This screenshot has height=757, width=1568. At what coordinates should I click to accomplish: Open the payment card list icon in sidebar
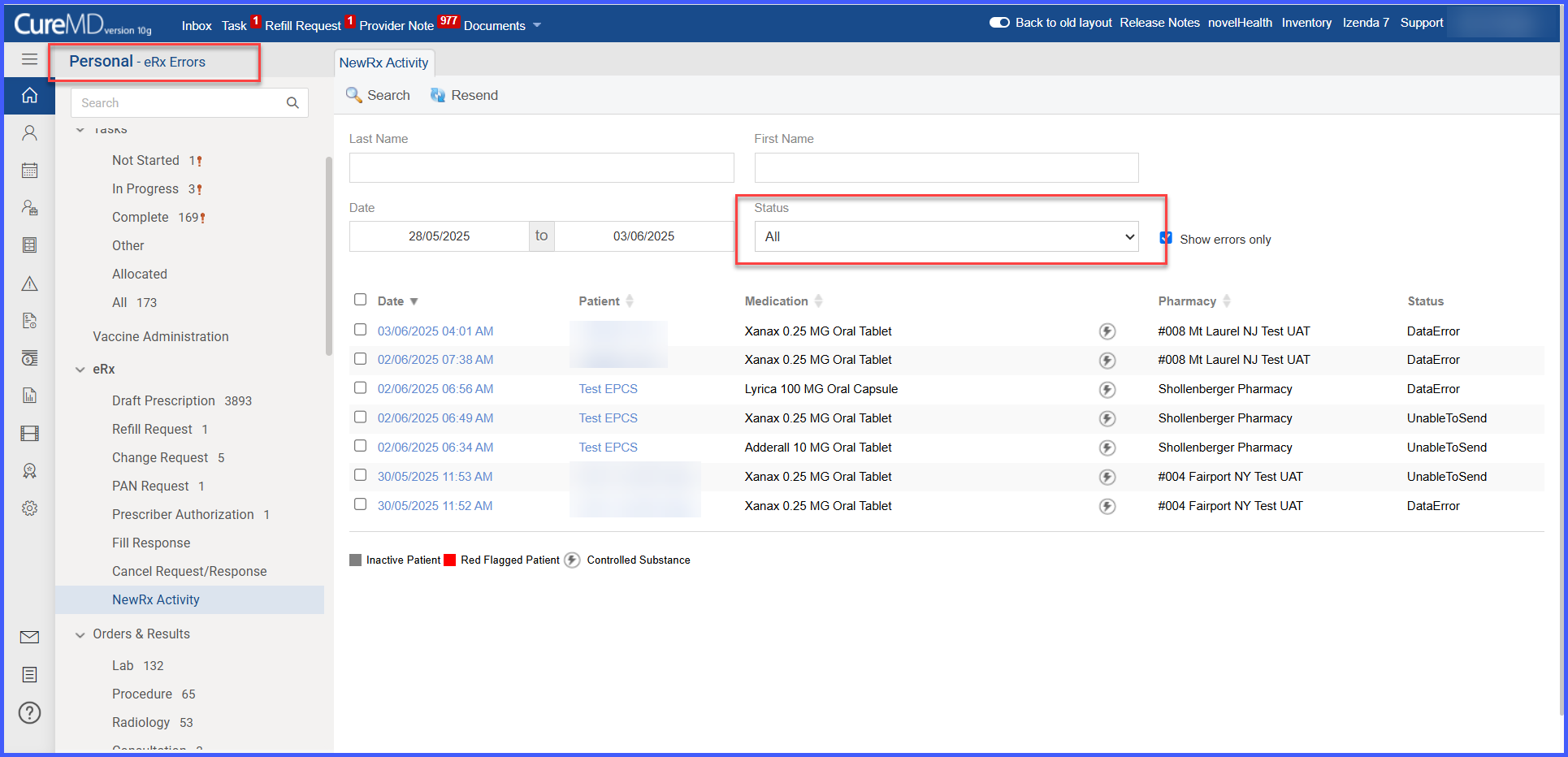[29, 358]
